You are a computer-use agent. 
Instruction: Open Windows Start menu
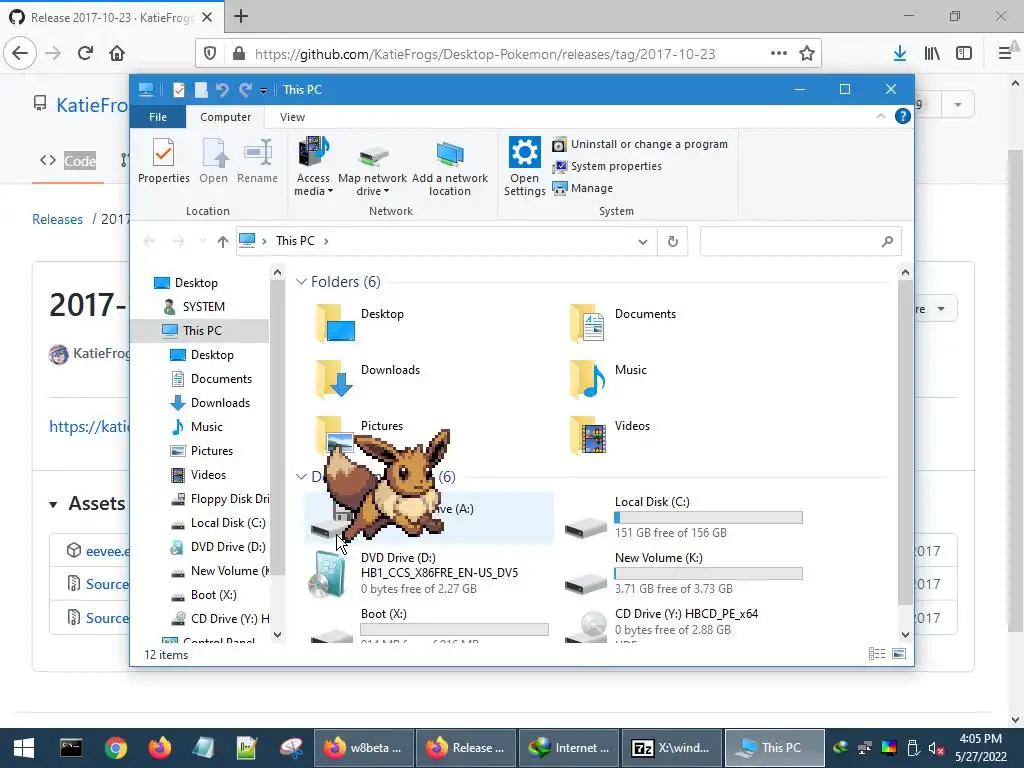pos(24,748)
